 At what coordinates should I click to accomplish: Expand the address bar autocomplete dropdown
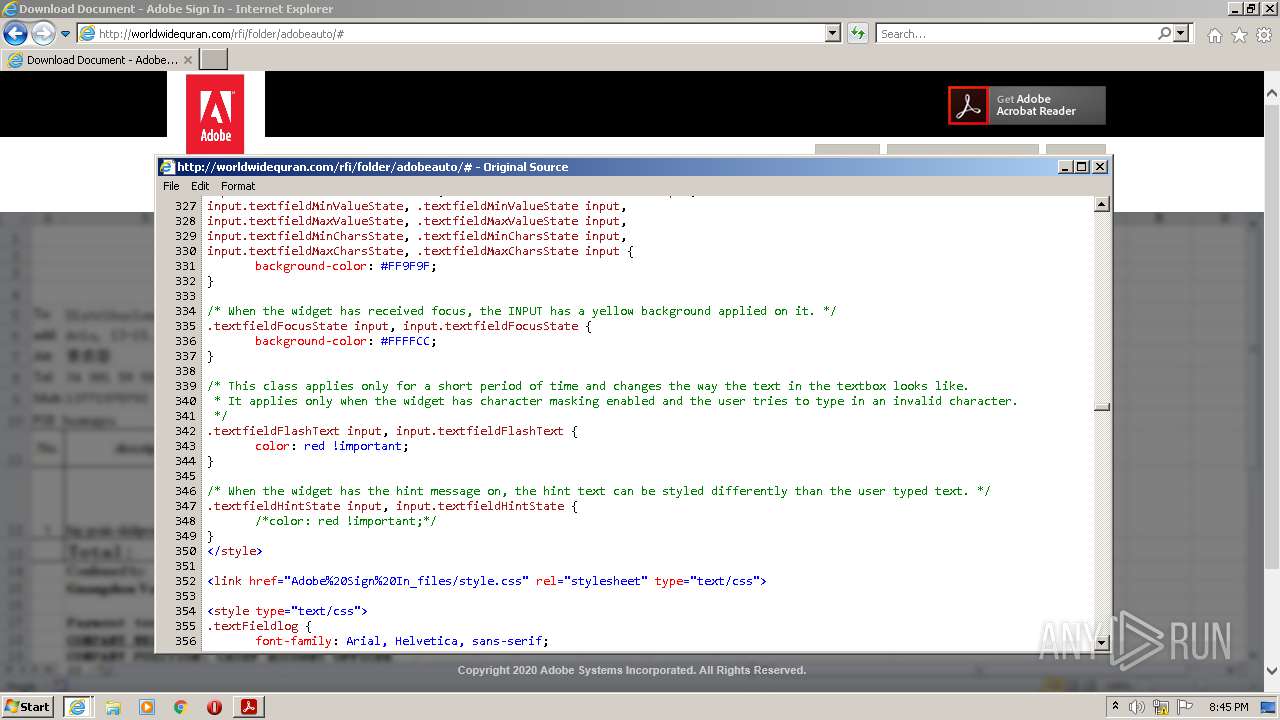(x=833, y=34)
